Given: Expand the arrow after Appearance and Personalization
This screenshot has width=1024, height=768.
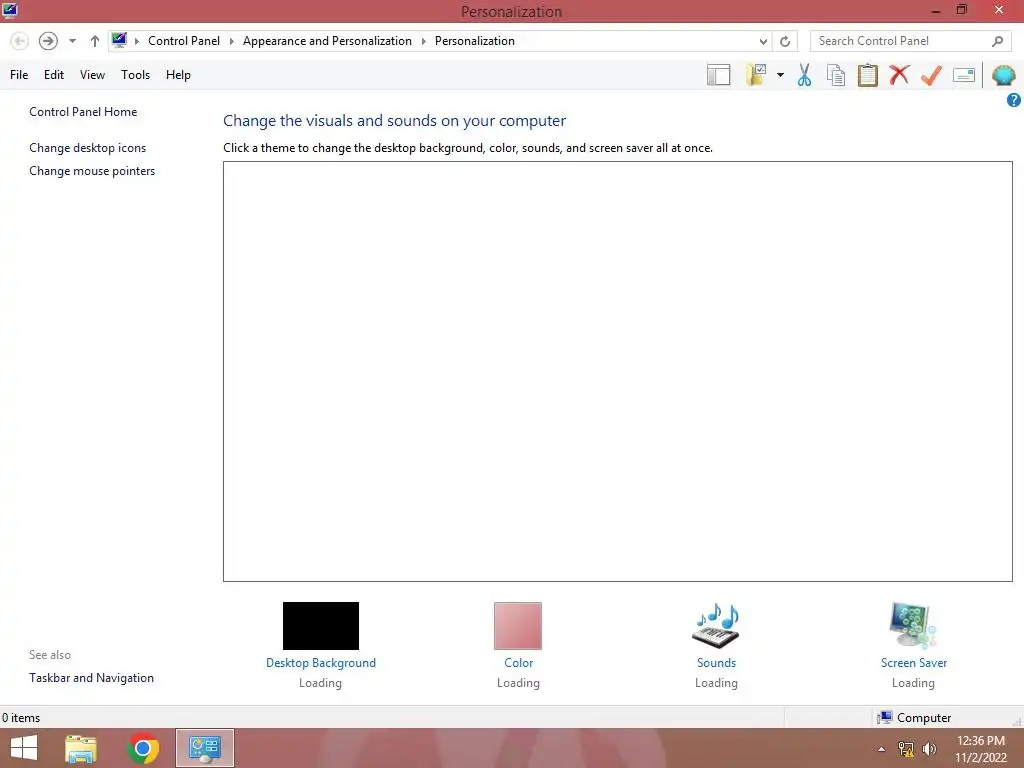Looking at the screenshot, I should tap(423, 41).
